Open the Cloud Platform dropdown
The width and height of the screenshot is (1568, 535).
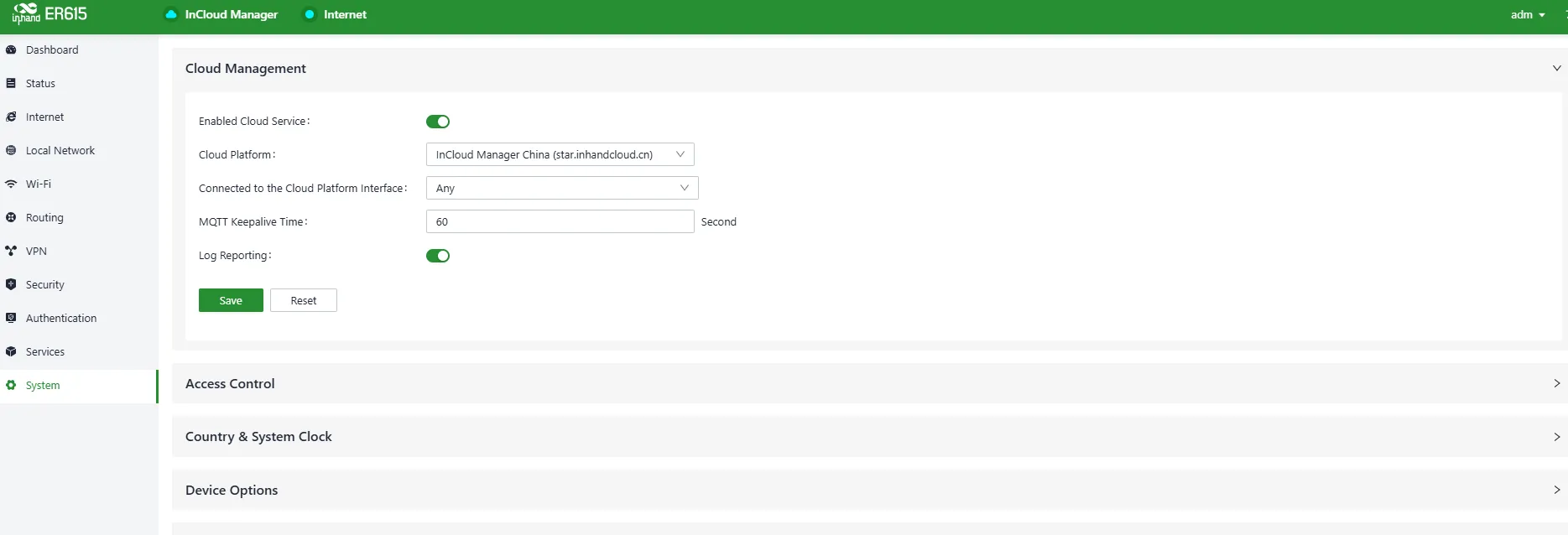[x=560, y=154]
